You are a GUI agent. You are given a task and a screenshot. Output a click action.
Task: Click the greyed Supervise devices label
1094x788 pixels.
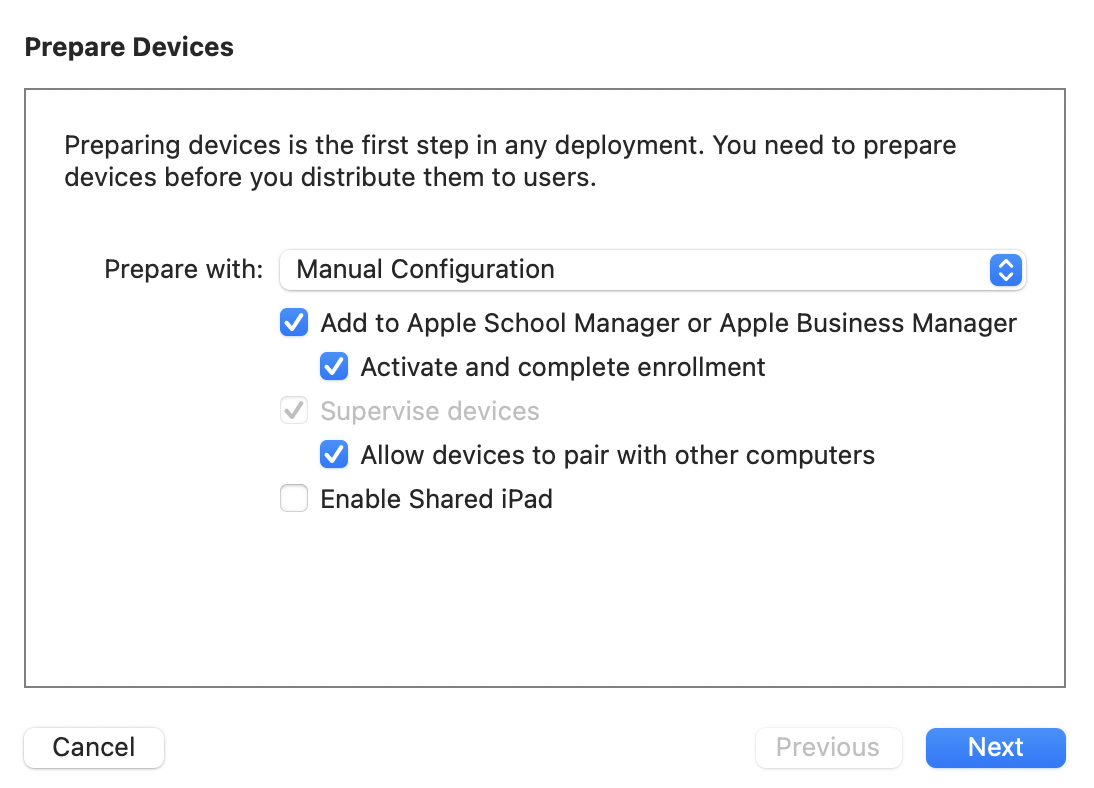point(429,411)
